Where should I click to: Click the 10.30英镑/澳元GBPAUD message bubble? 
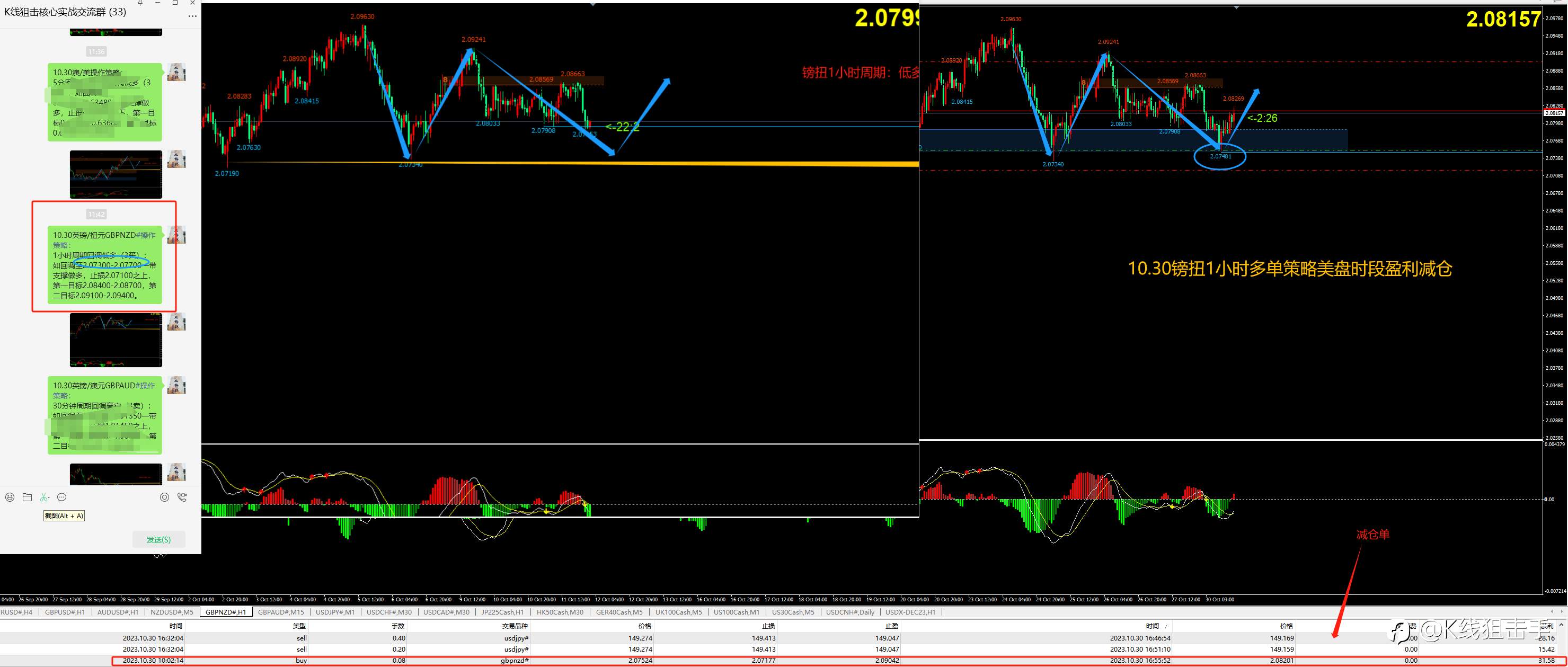105,415
